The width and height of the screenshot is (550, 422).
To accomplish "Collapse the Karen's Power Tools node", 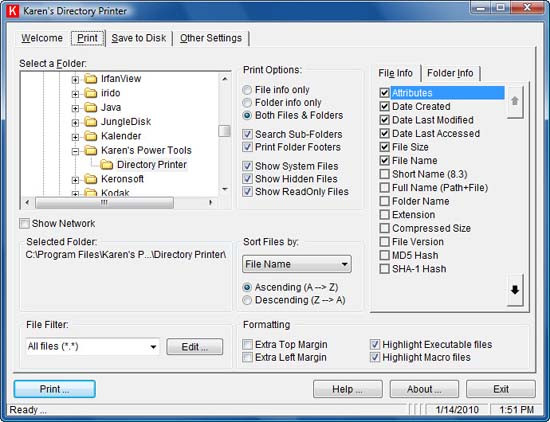I will click(x=75, y=152).
